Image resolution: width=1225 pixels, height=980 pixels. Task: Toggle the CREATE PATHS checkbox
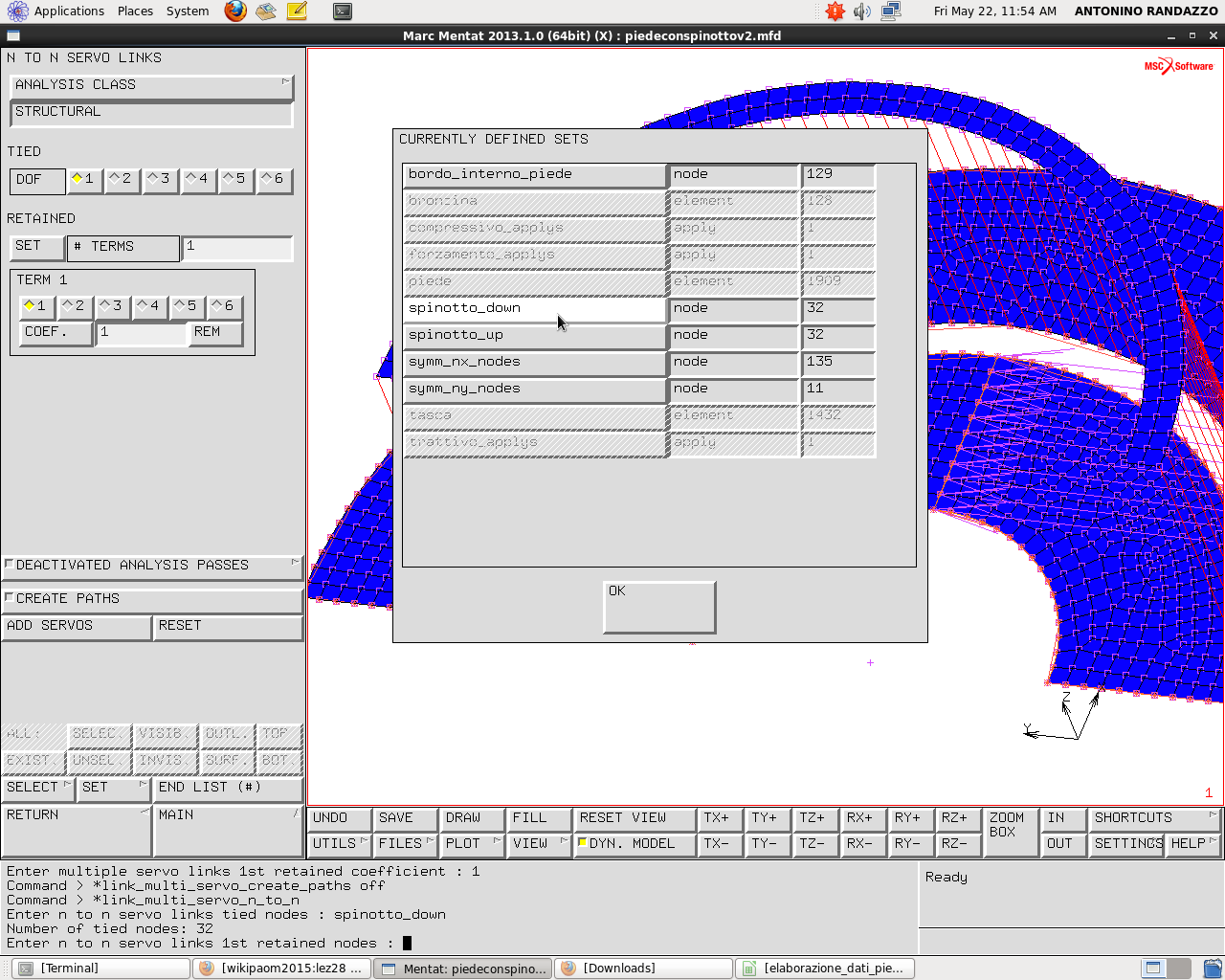151,599
